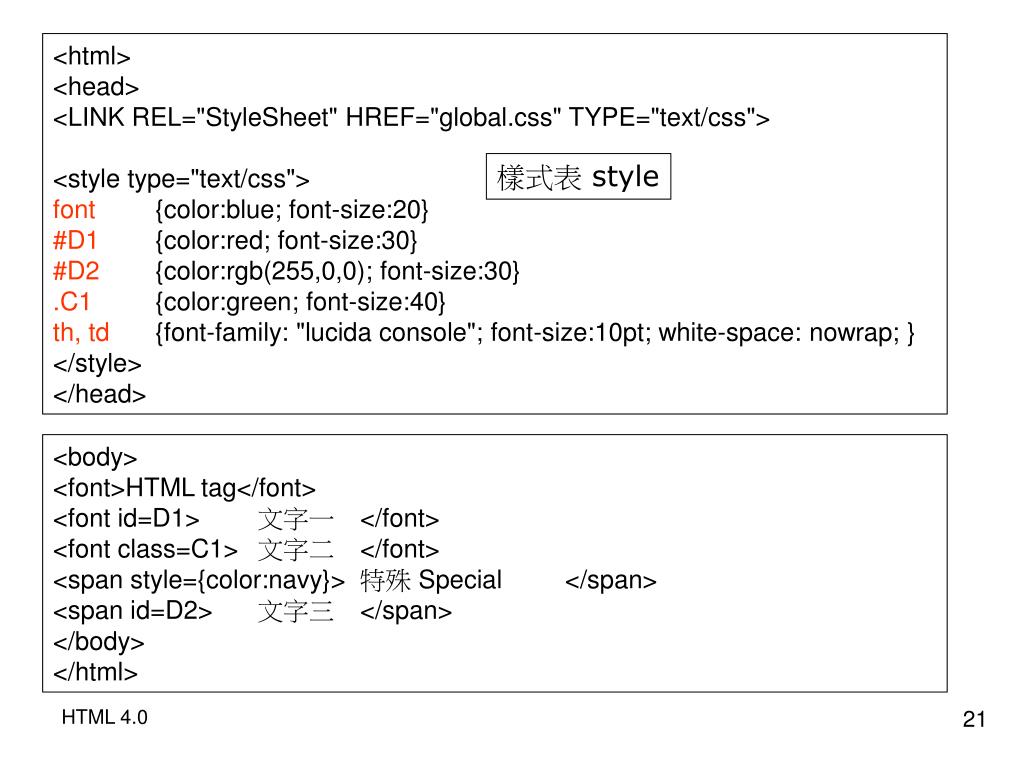
Task: Click the LINK REL StyleSheet line
Action: (x=411, y=118)
